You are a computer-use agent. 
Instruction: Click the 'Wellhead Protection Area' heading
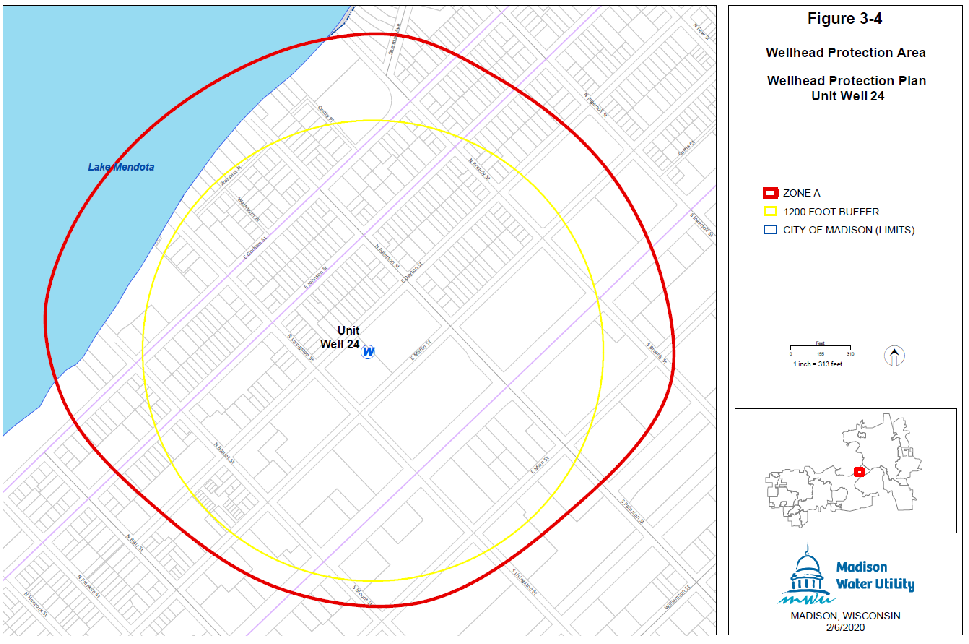point(845,52)
